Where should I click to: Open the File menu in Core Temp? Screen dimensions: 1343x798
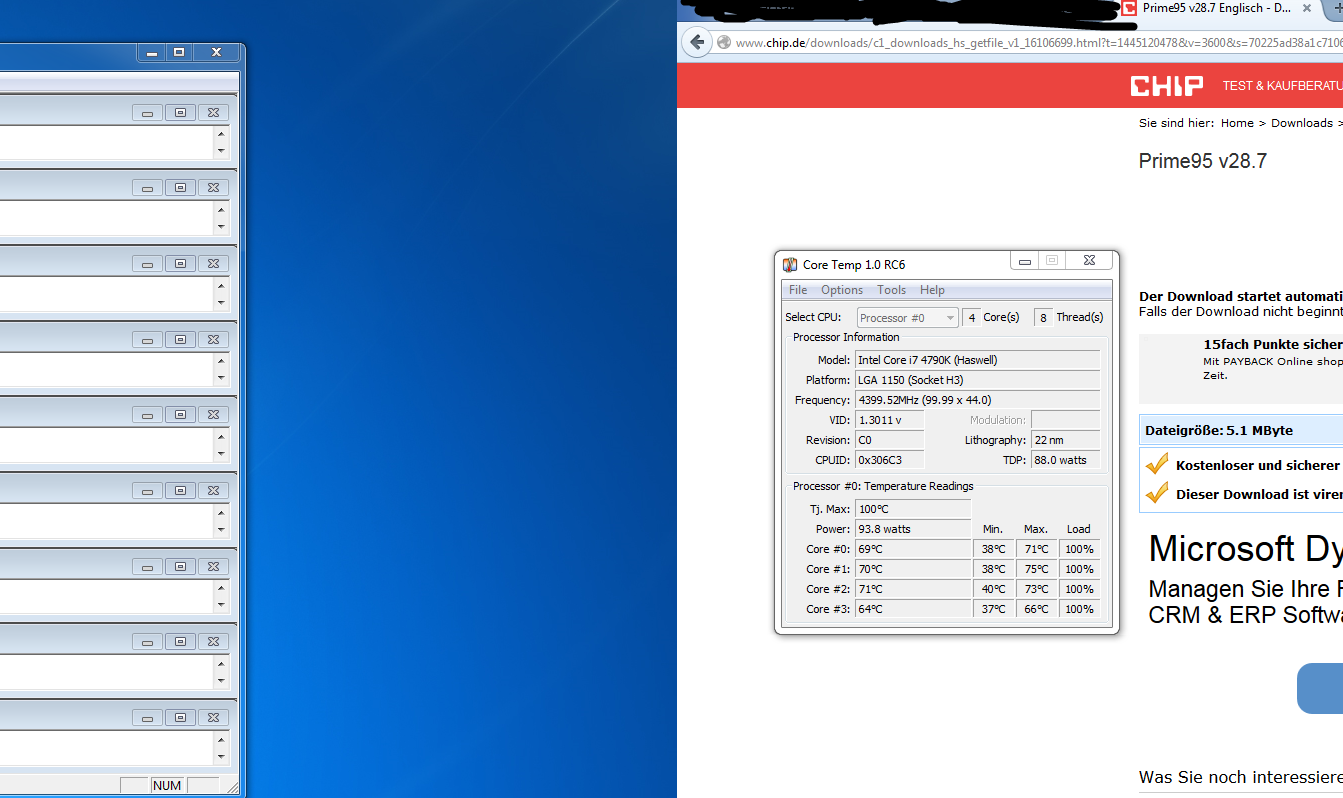798,290
